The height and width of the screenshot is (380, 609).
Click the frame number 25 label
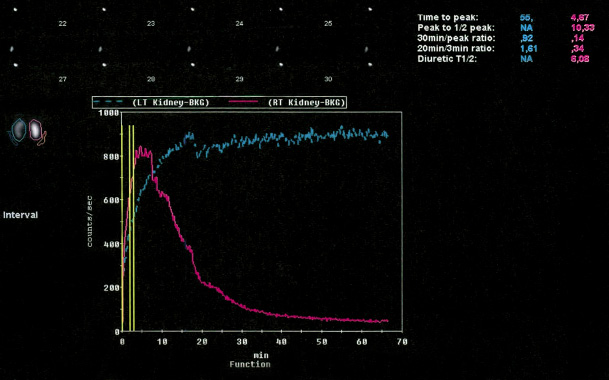click(x=328, y=24)
